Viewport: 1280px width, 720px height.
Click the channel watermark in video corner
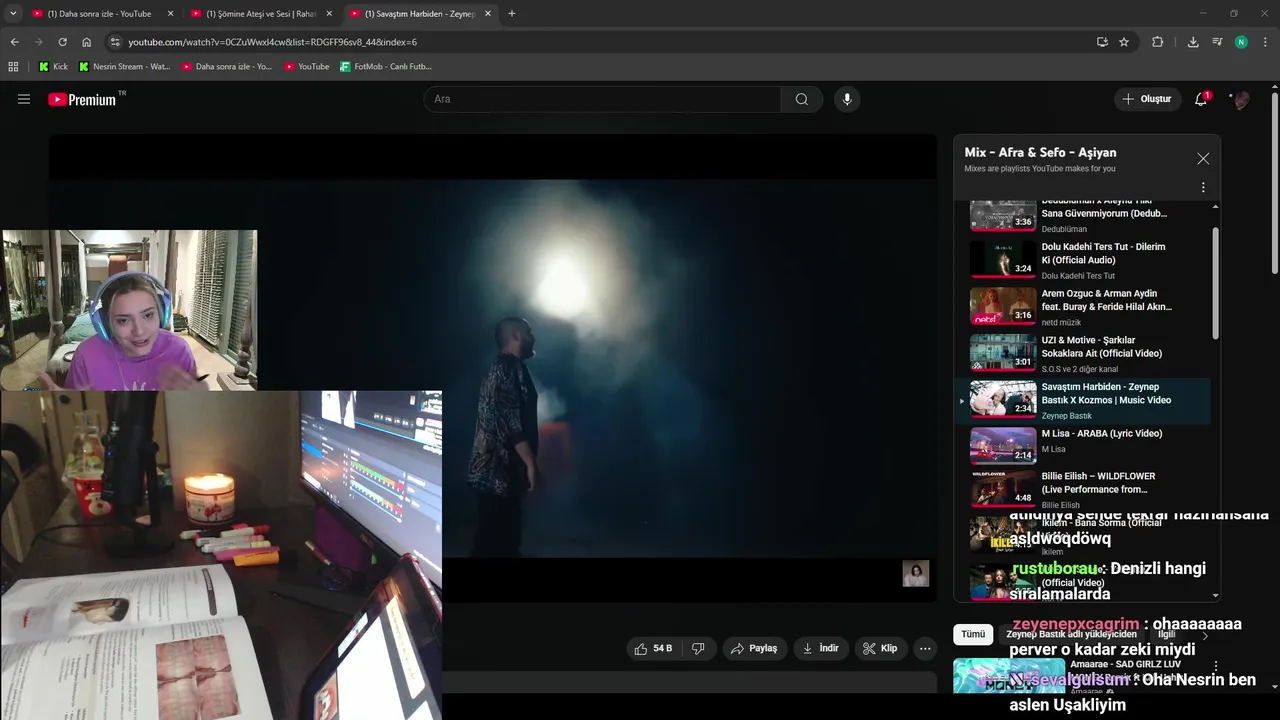coord(915,573)
